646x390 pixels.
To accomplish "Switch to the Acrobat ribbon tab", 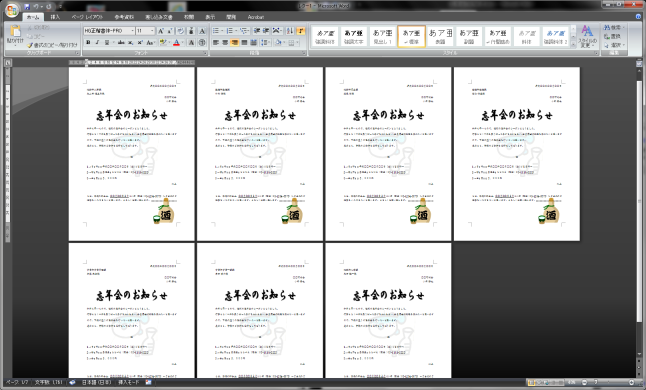I will click(x=256, y=17).
